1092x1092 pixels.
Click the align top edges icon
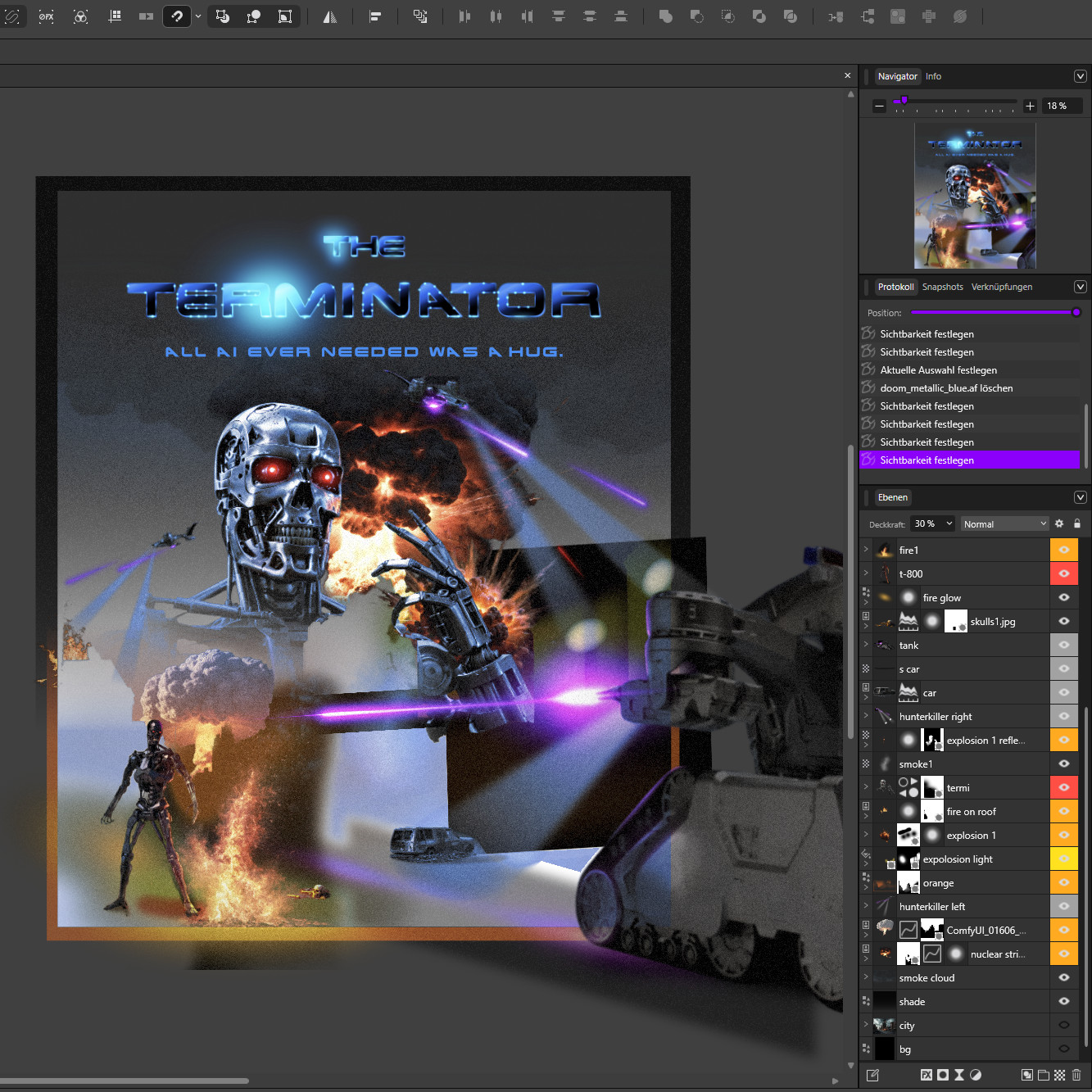click(559, 16)
